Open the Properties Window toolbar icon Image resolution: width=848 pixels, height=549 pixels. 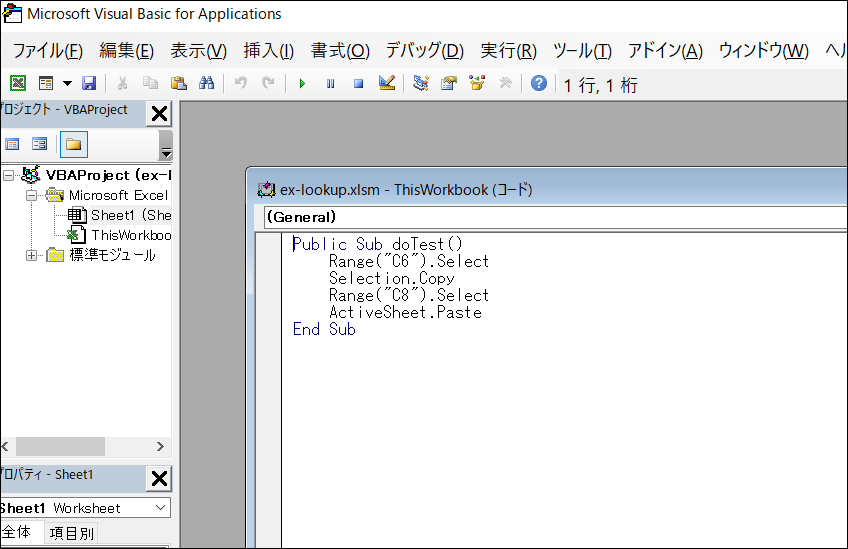(449, 83)
